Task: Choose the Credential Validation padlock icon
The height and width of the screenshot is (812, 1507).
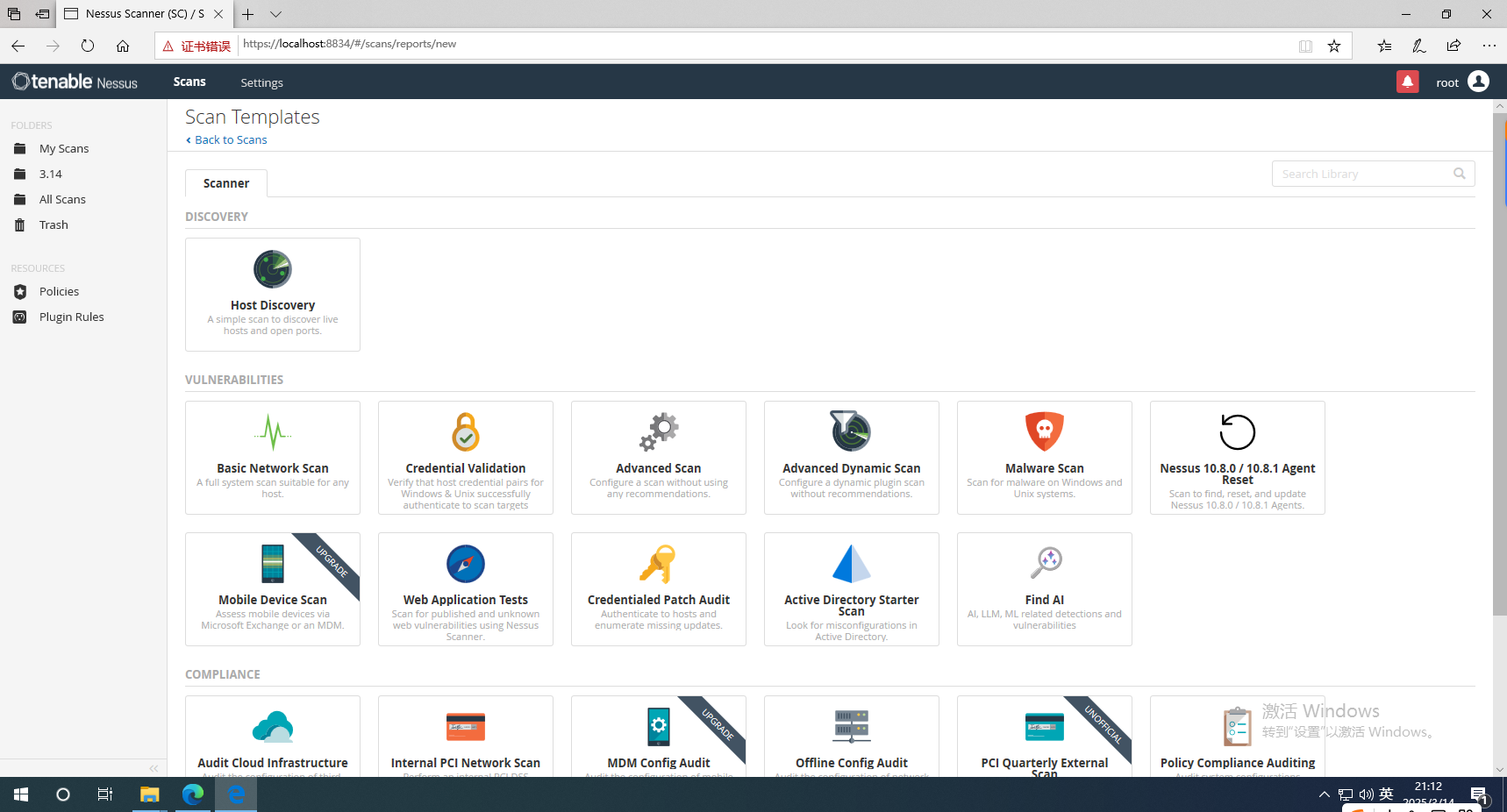Action: click(466, 432)
